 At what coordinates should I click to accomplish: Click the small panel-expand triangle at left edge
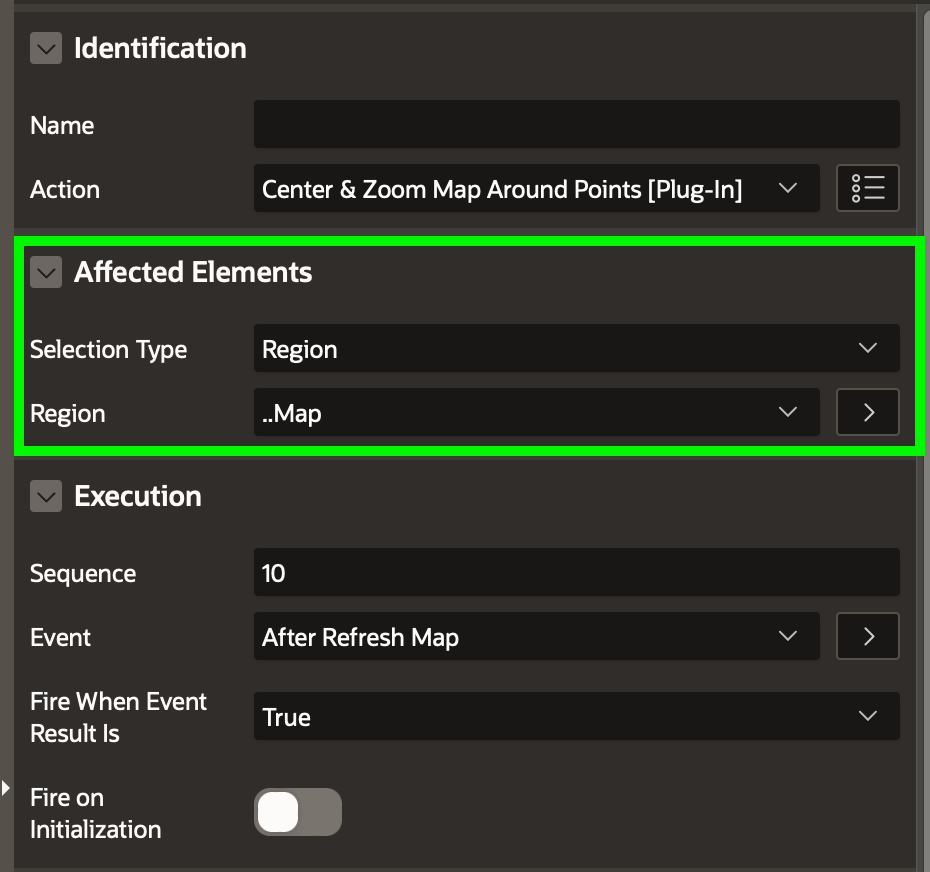5,788
